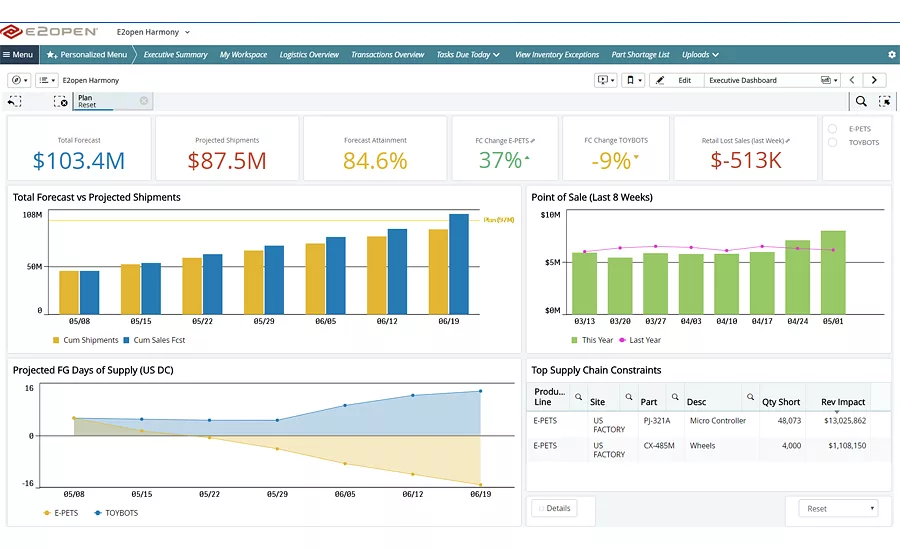This screenshot has width=900, height=550.
Task: Click the step back selection icon
Action: [14, 102]
